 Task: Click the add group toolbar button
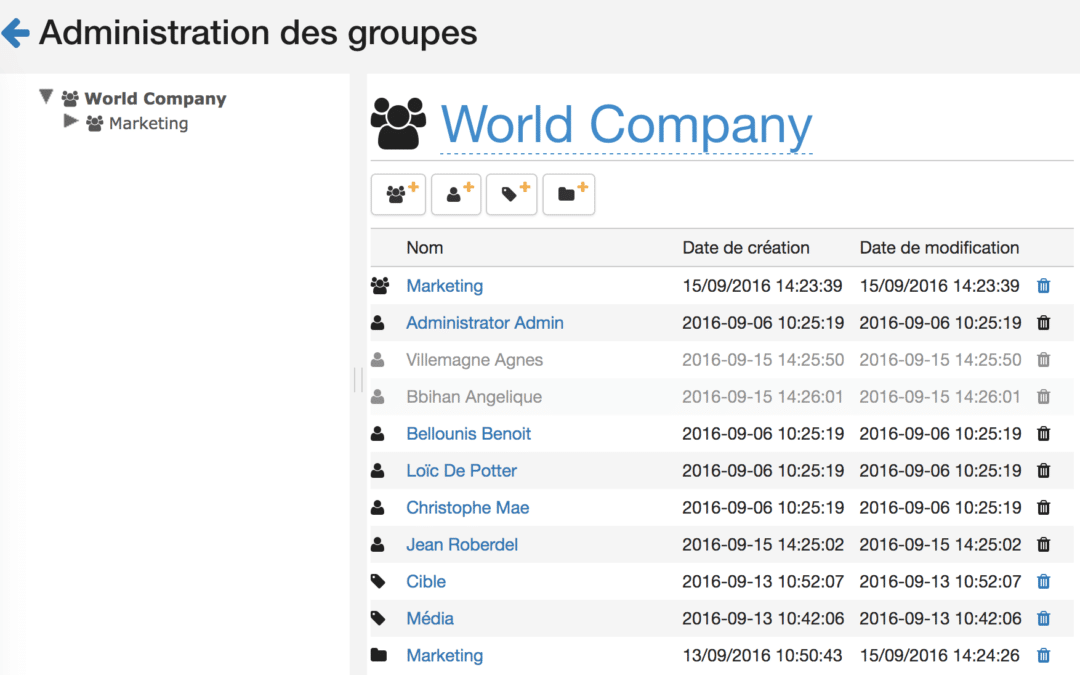[398, 194]
